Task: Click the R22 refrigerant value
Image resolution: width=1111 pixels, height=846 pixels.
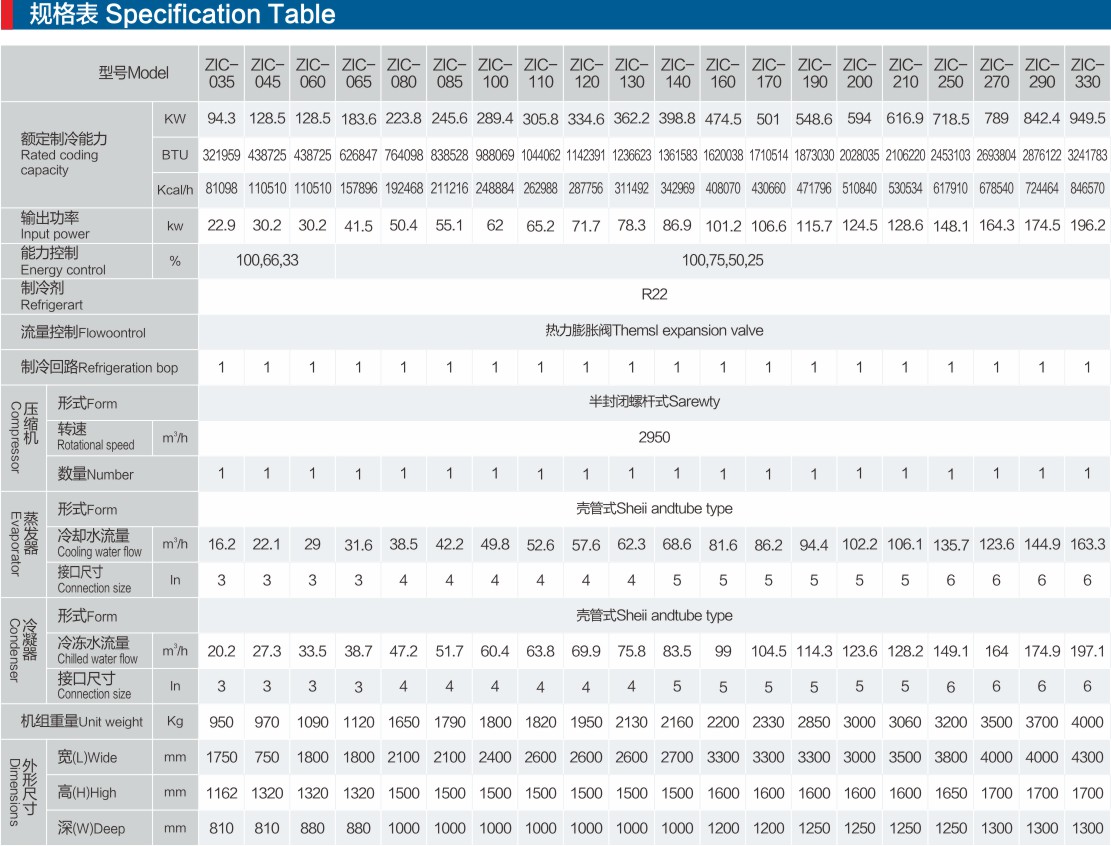Action: [x=654, y=295]
